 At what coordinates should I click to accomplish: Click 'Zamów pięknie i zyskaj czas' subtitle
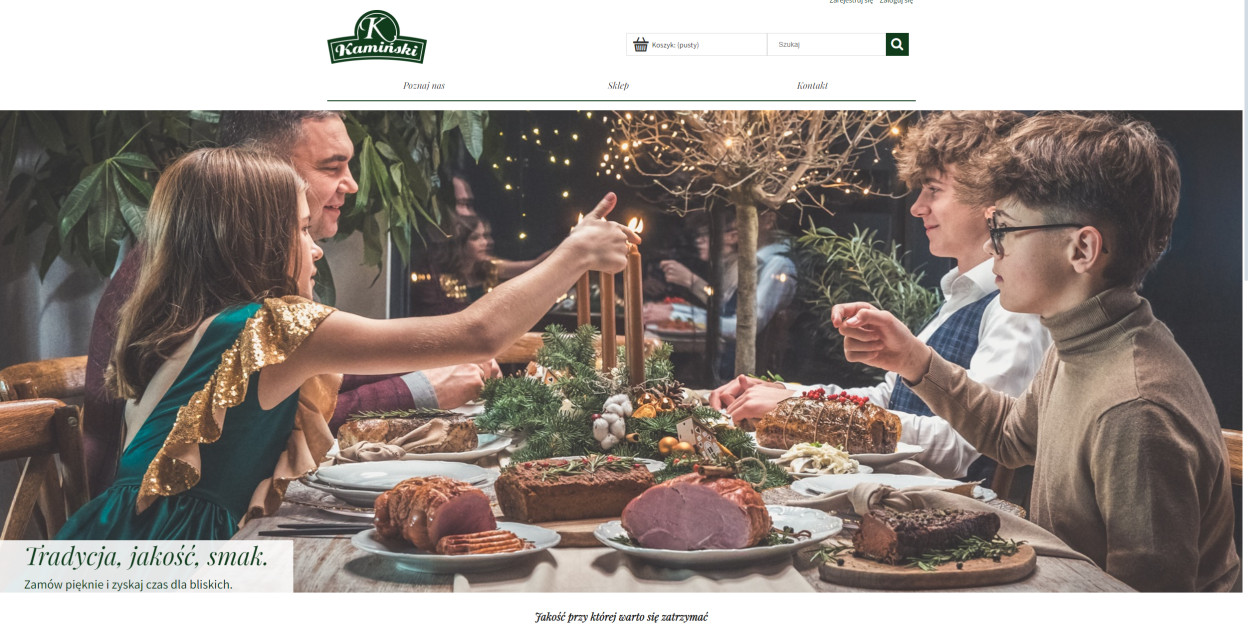128,584
